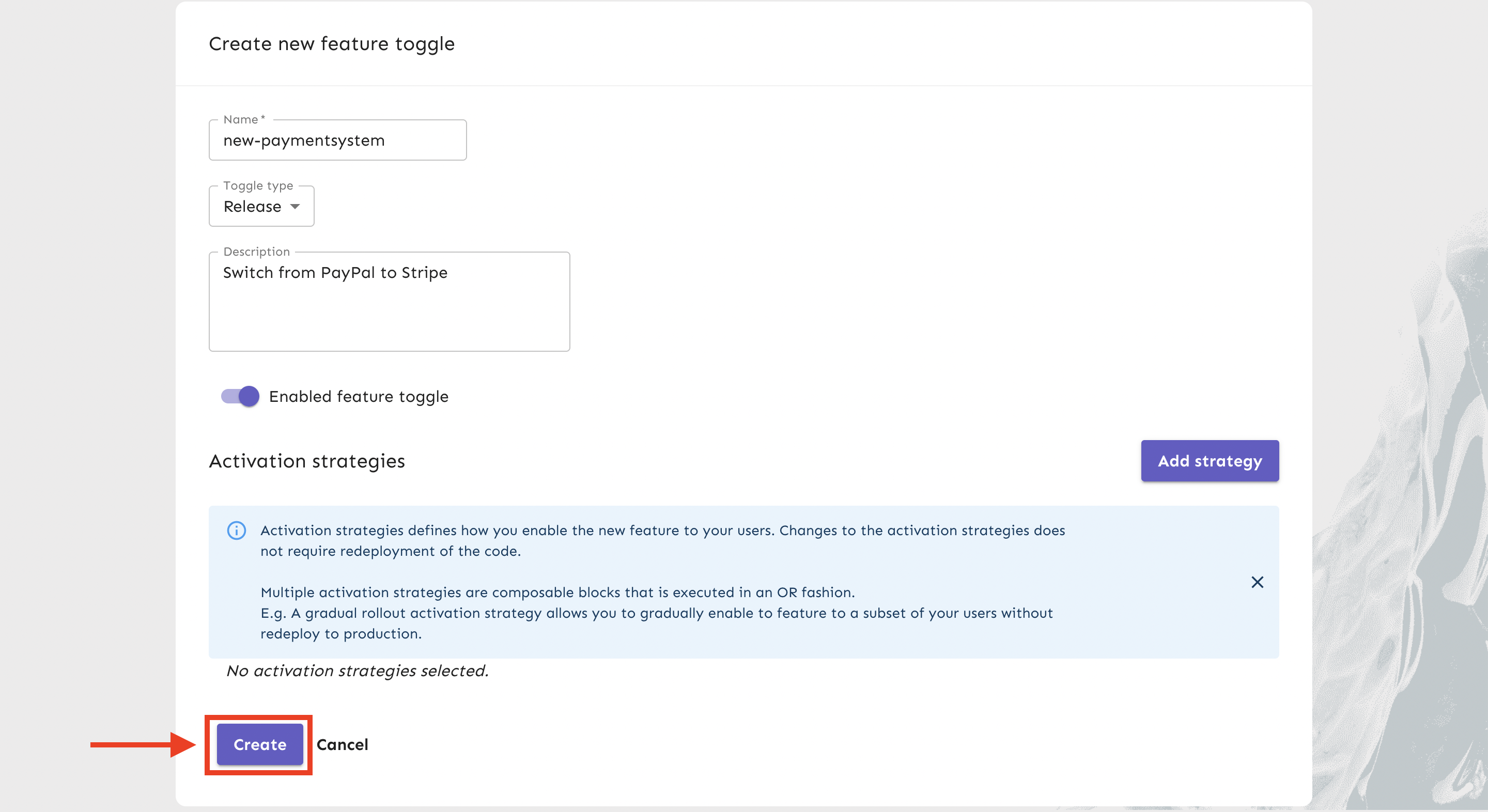Click the info icon in the strategies notice

click(236, 530)
